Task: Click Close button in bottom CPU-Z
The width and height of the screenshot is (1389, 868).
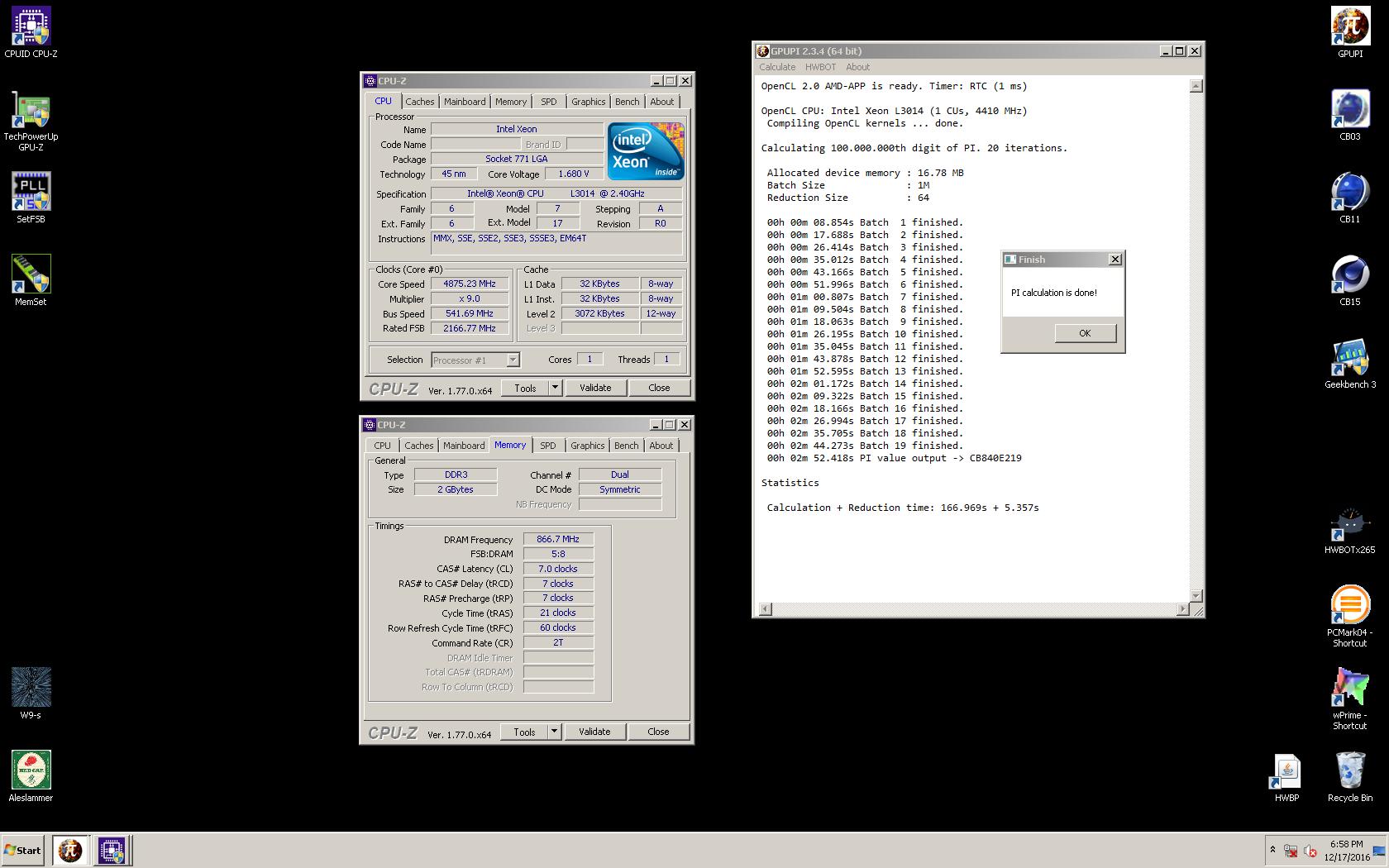Action: click(x=658, y=732)
